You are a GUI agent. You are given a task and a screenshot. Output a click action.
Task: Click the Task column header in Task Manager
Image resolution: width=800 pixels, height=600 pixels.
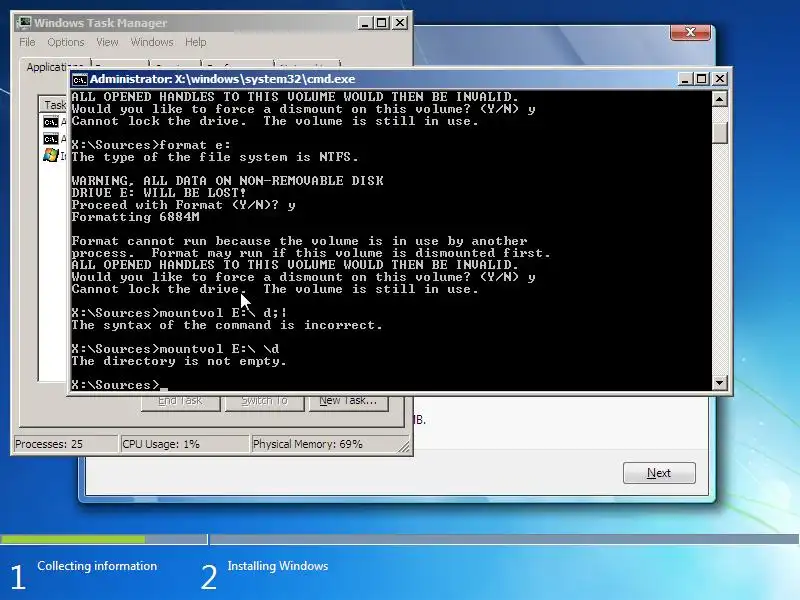(54, 105)
